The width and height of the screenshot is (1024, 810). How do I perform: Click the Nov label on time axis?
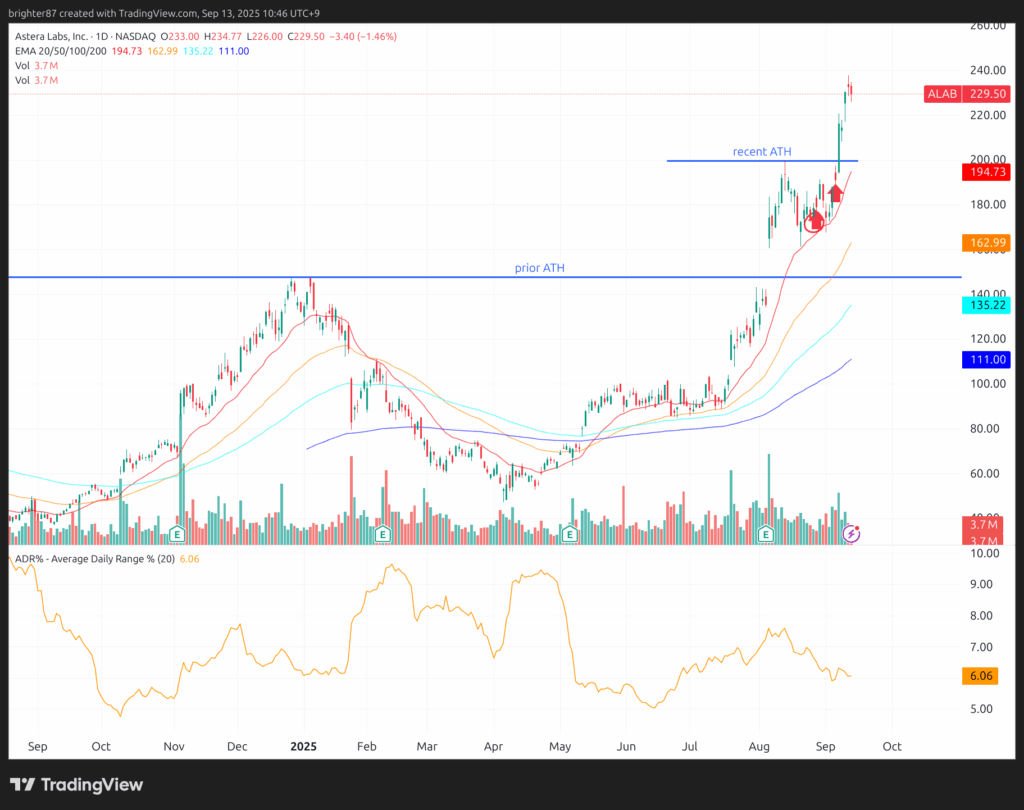[x=174, y=746]
